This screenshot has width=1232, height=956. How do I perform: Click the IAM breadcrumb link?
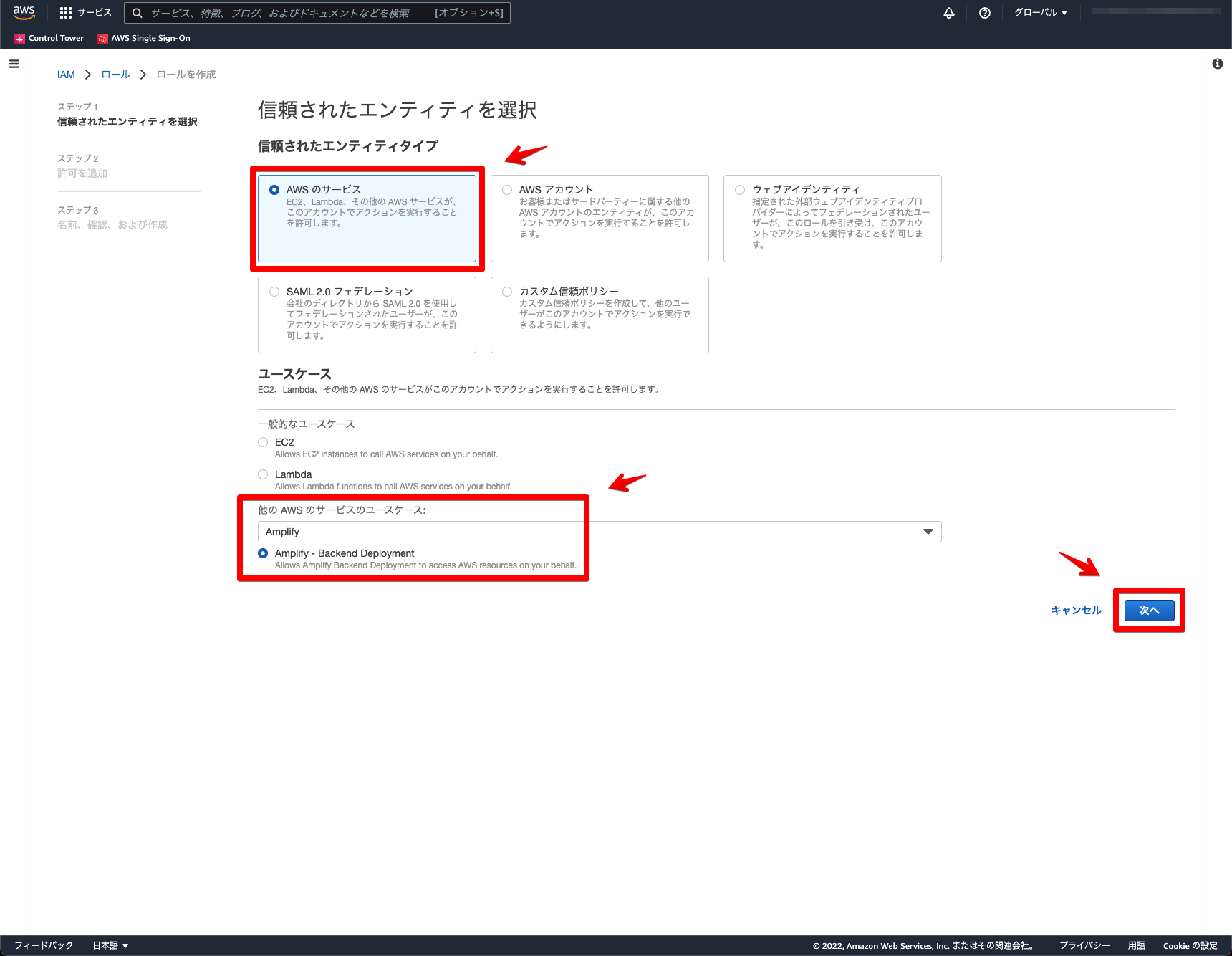coord(66,75)
